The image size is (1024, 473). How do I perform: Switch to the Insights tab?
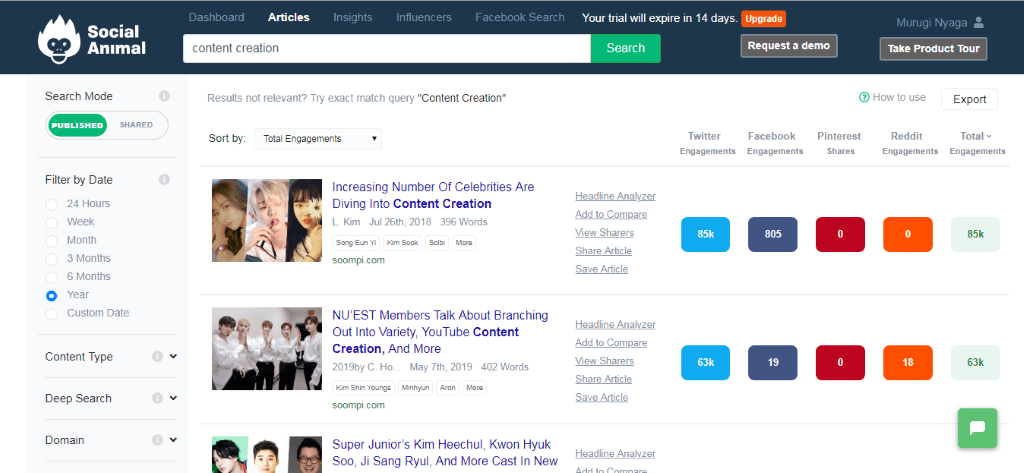(x=353, y=18)
